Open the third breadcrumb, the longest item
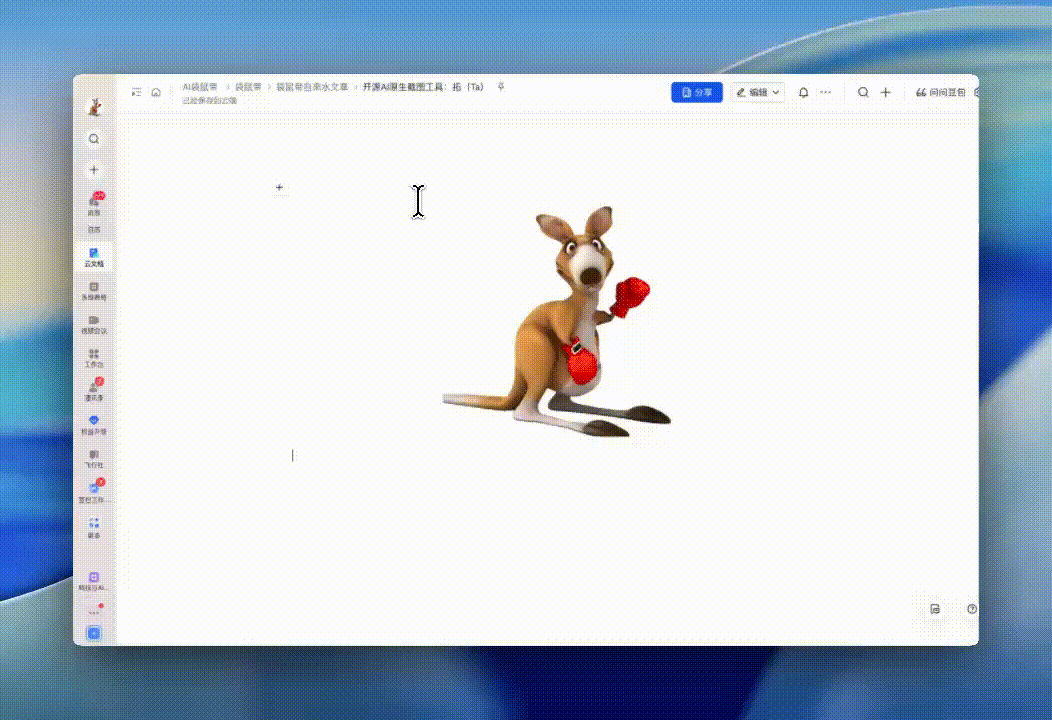1052x720 pixels. click(313, 87)
